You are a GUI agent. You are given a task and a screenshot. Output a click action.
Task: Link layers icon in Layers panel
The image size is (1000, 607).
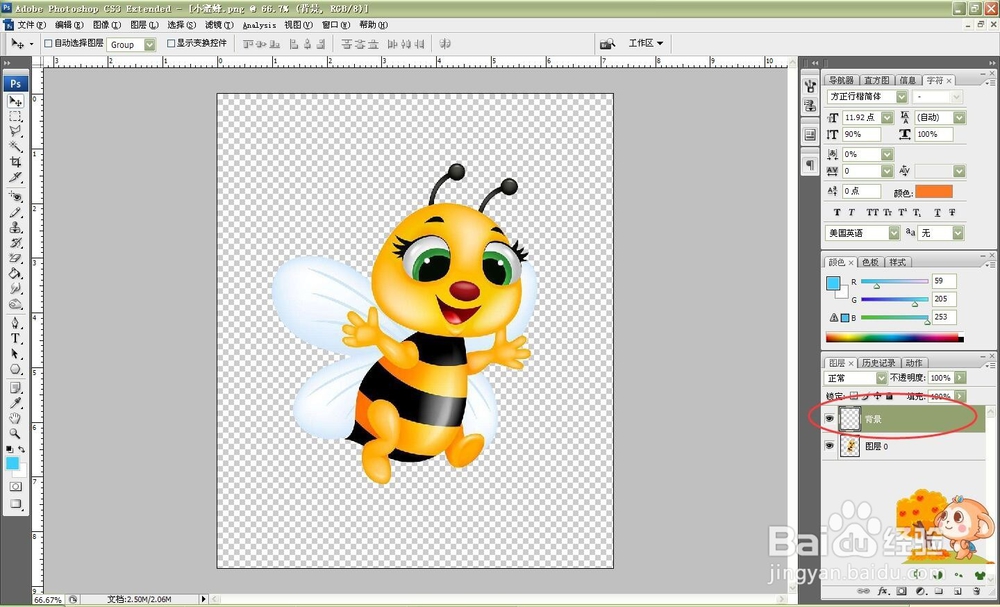[x=864, y=591]
